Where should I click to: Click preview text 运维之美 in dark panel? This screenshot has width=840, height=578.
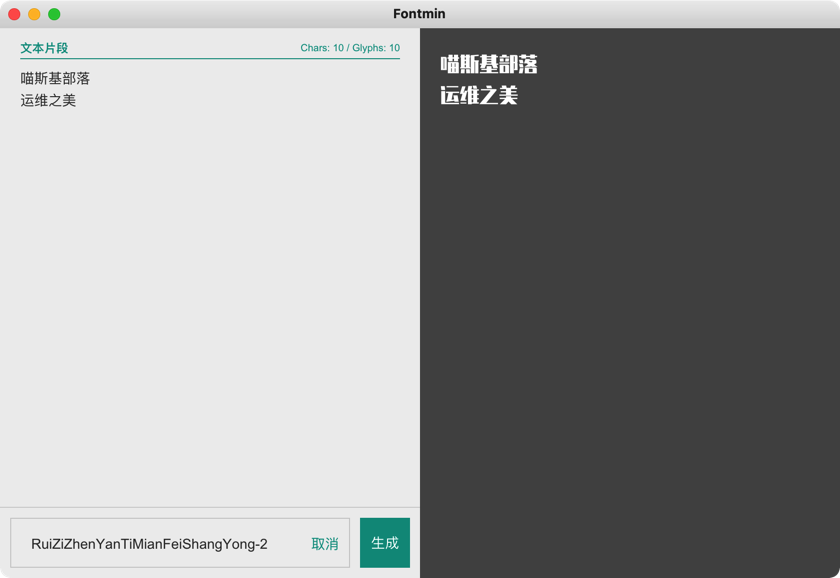pos(478,95)
